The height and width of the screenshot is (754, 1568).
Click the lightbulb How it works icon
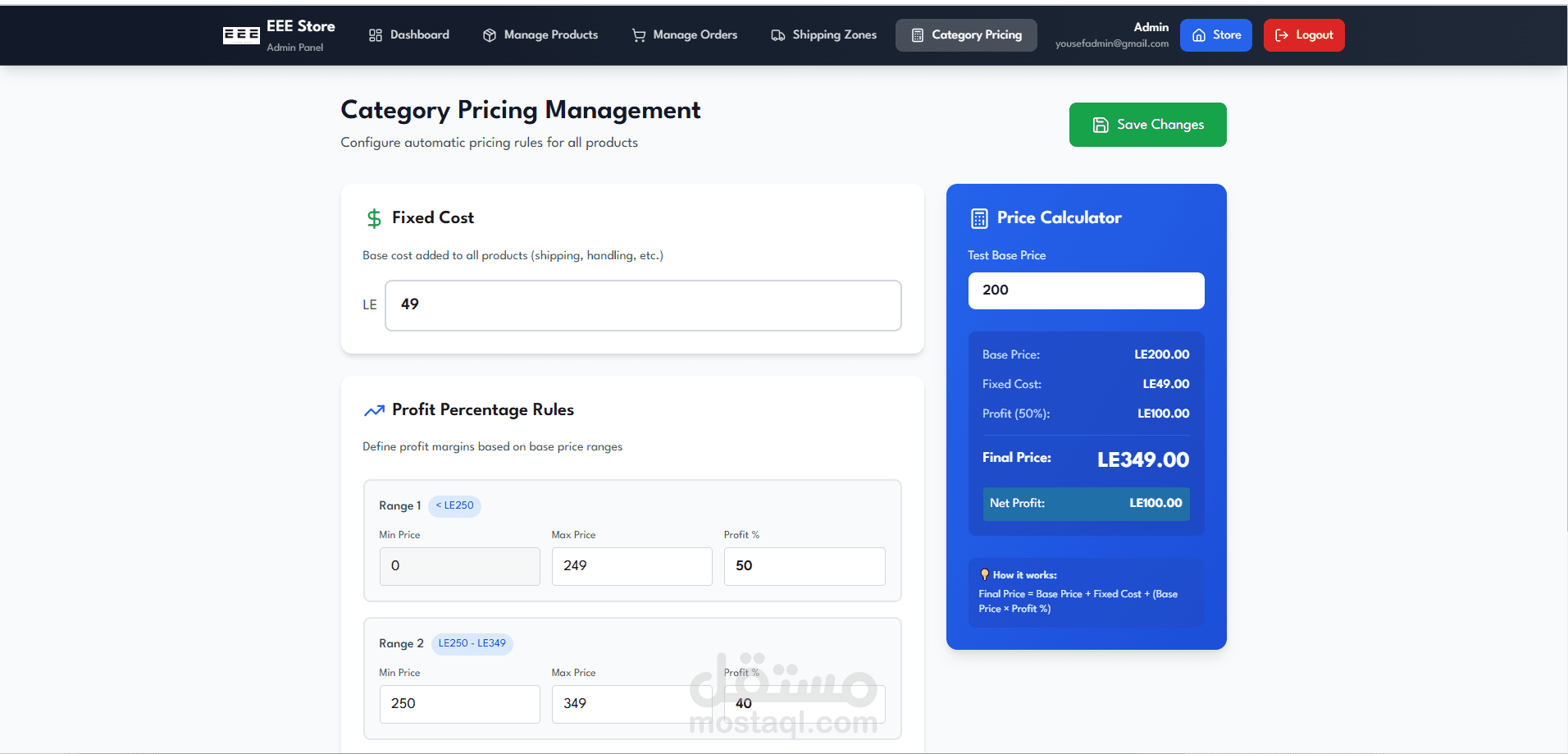coord(984,574)
